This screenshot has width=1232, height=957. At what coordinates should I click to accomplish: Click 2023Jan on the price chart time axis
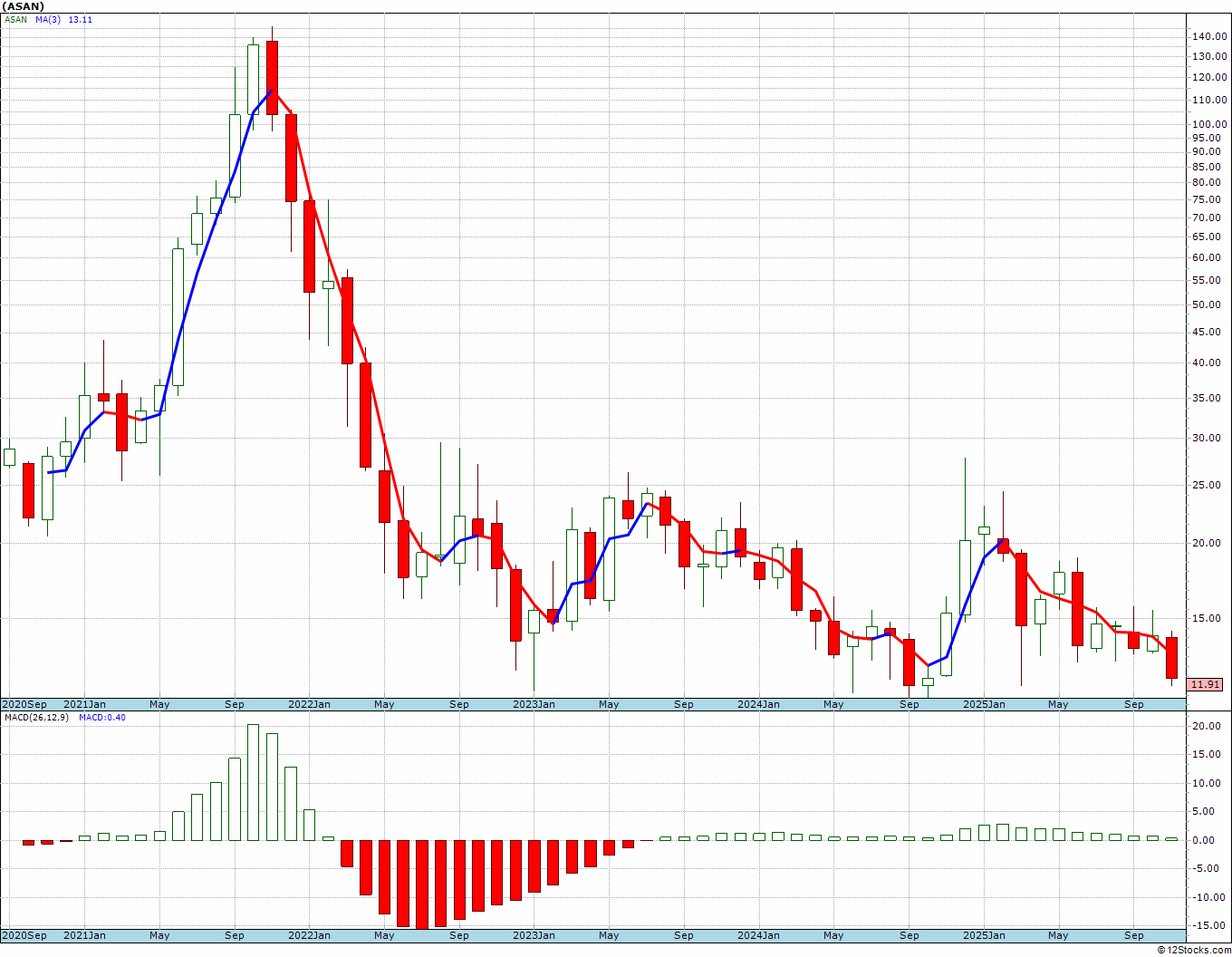(x=534, y=704)
